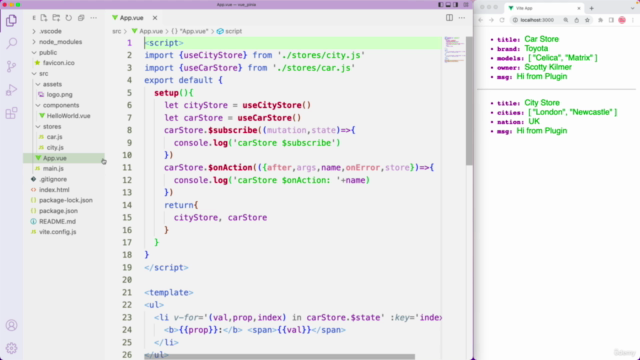Create a new file in Explorer
Viewport: 640px width, 360px height.
[44, 18]
